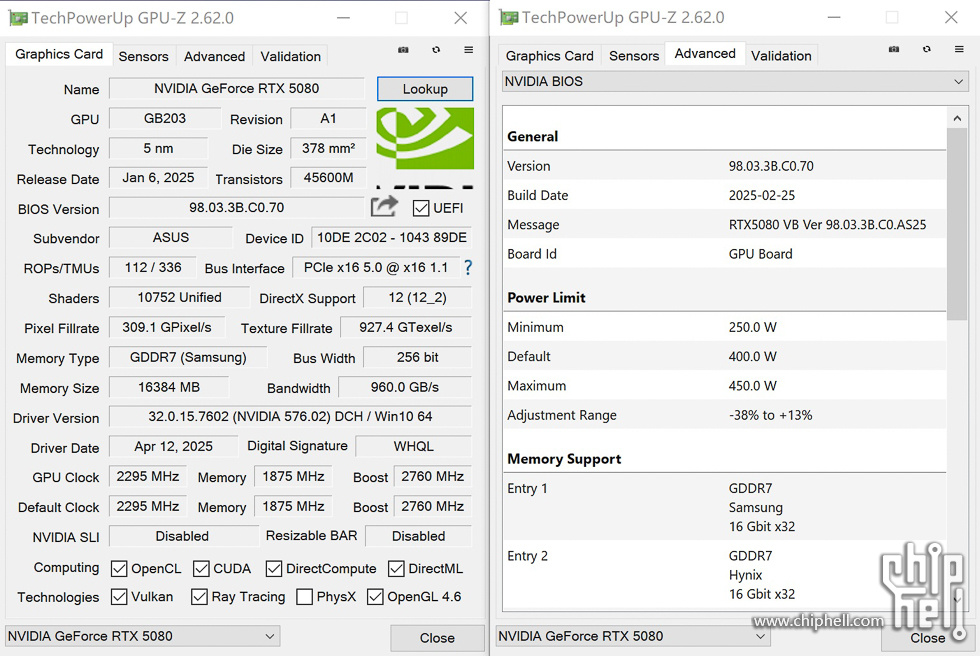Click Close button in right GPU-Z window
This screenshot has width=980, height=656.
click(x=928, y=638)
